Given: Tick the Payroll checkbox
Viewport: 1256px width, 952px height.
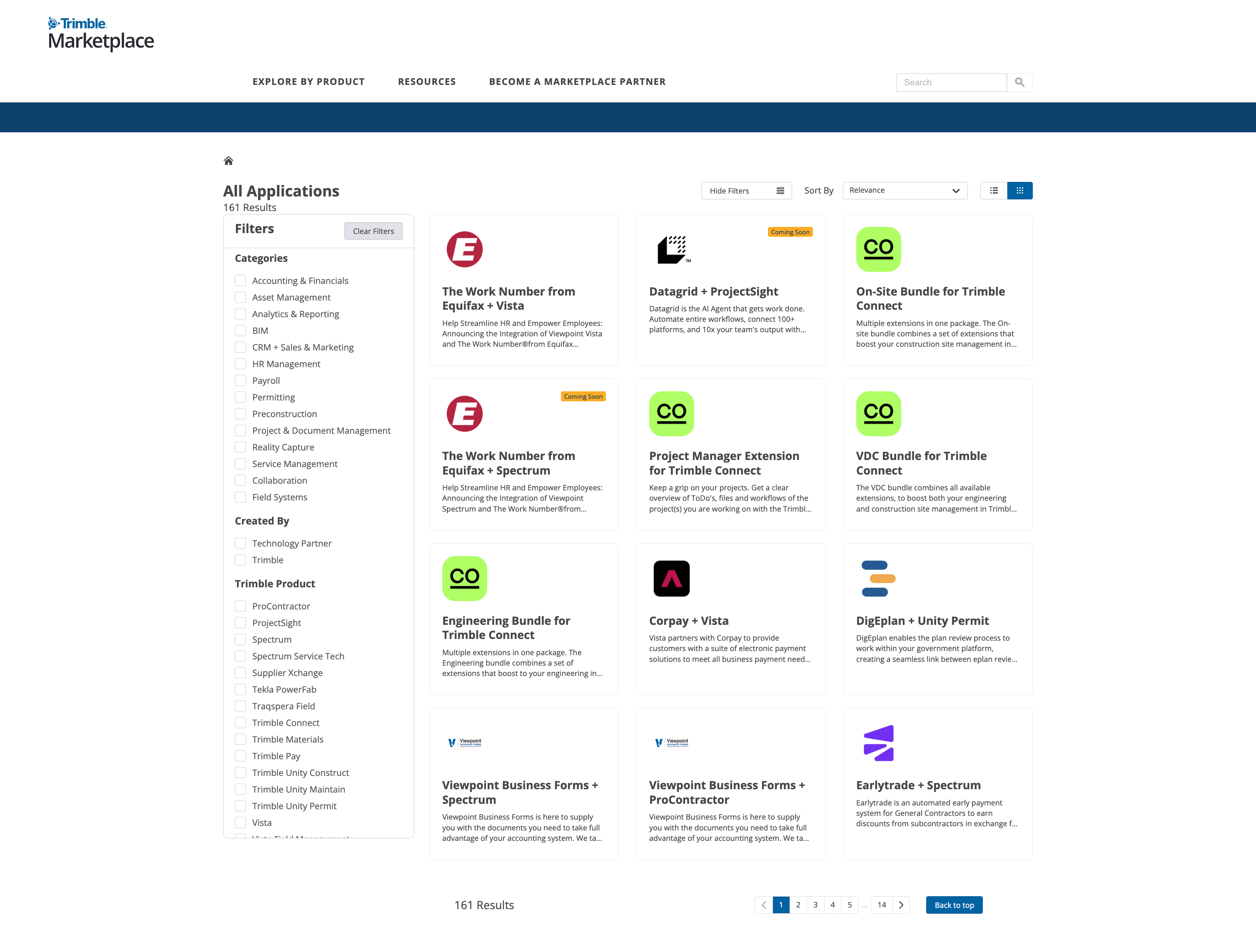Looking at the screenshot, I should 241,380.
